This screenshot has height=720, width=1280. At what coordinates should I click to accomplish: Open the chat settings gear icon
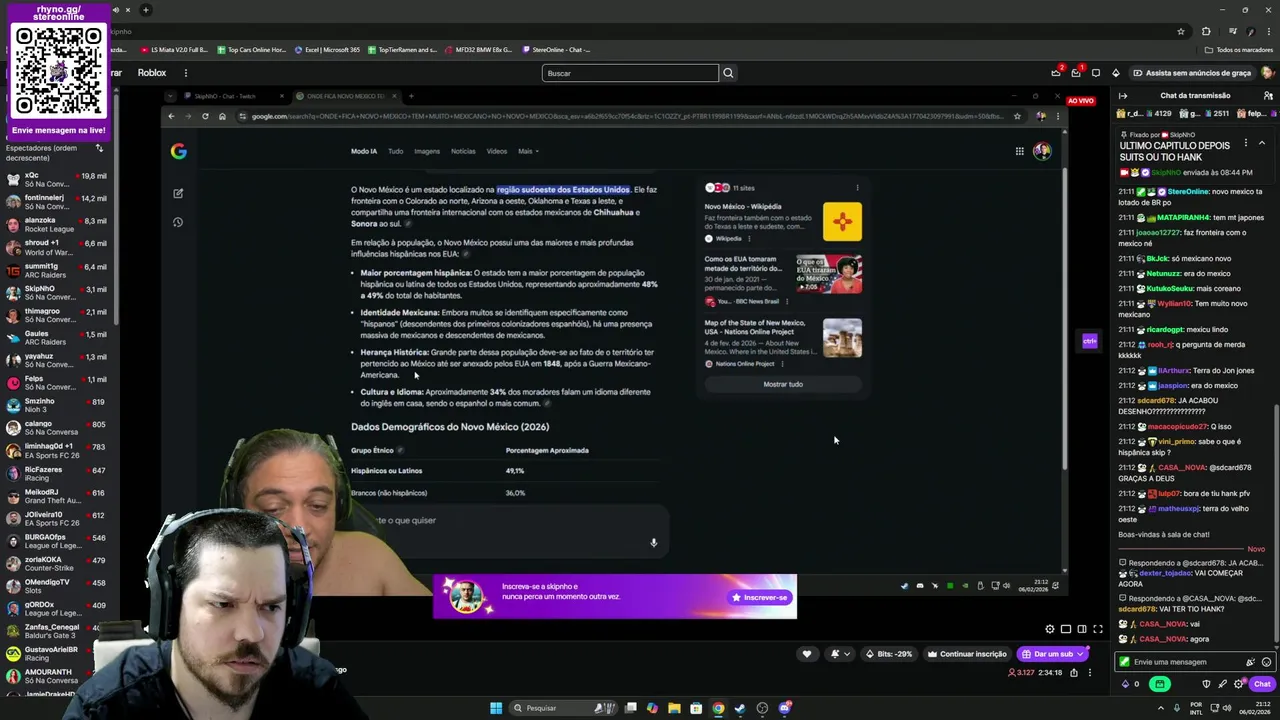(1238, 684)
